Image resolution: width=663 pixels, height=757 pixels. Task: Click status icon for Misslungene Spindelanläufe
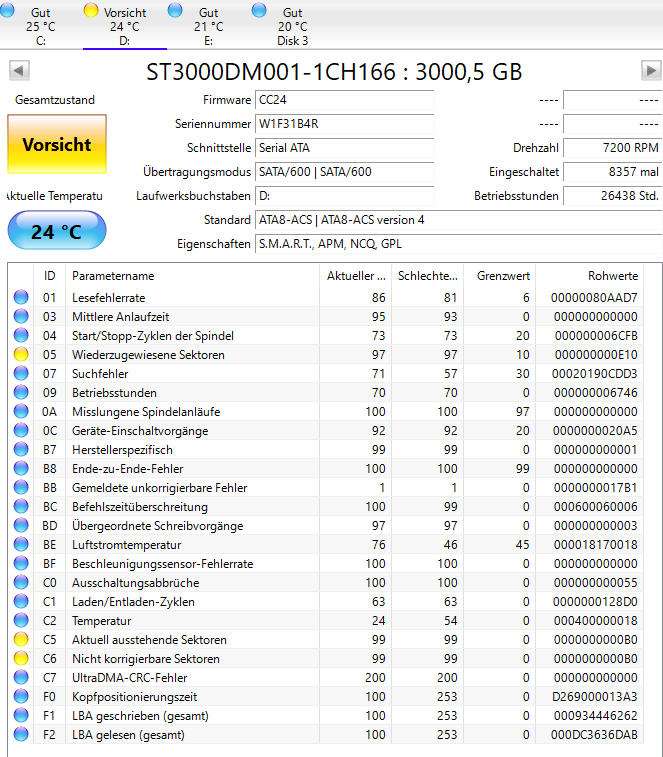tap(21, 411)
